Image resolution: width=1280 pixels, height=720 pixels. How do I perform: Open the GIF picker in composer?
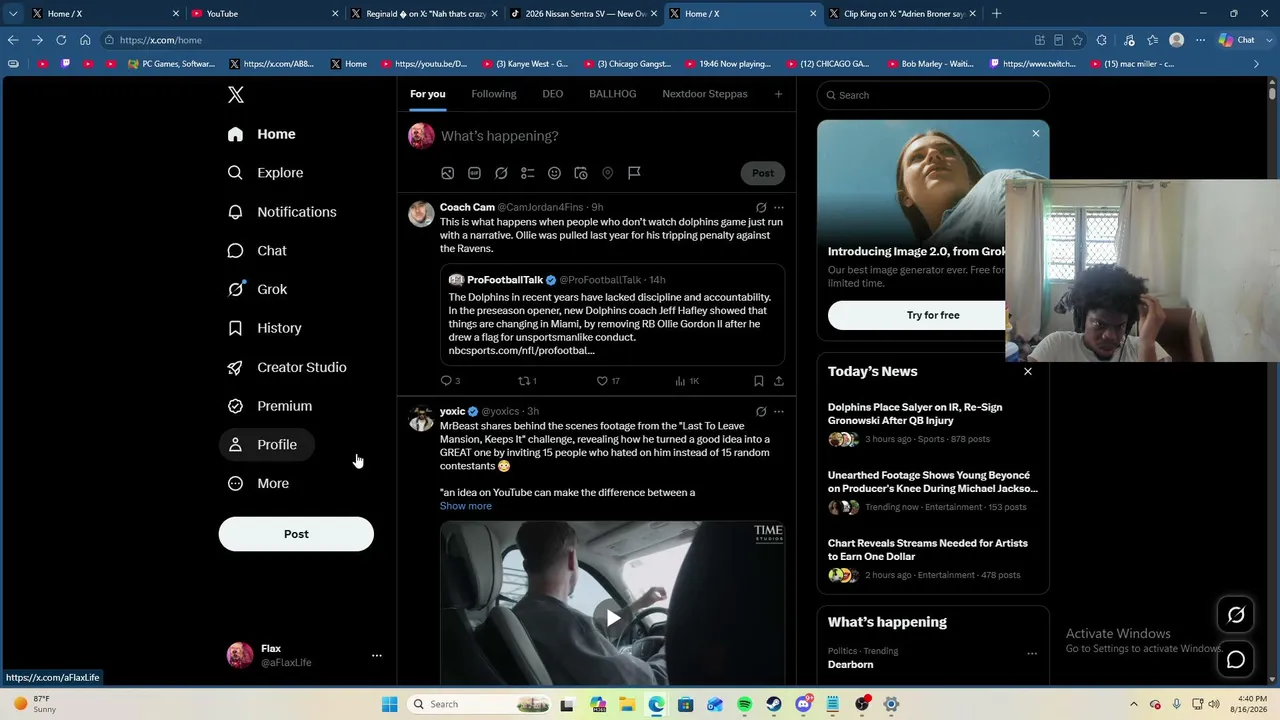click(x=474, y=173)
